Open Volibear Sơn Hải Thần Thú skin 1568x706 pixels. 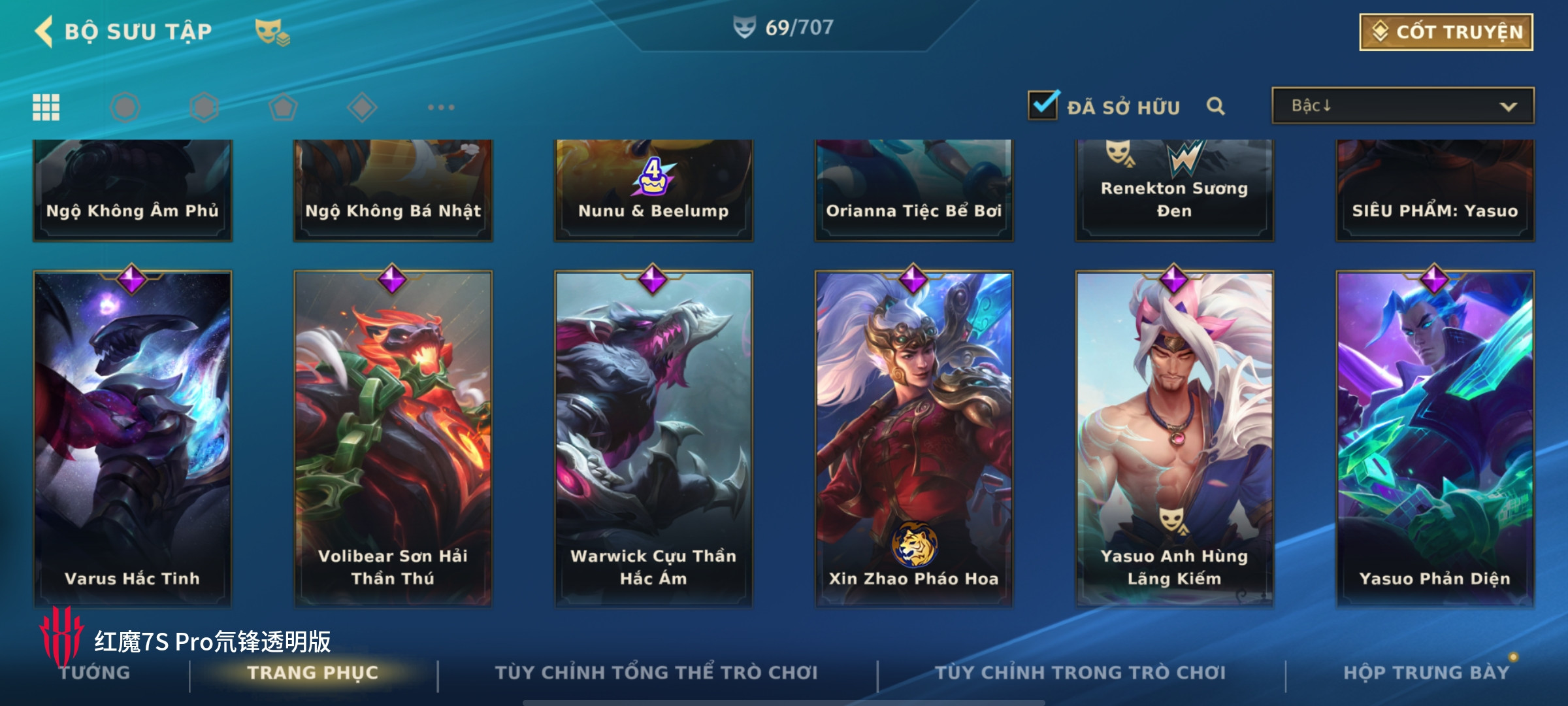(393, 438)
